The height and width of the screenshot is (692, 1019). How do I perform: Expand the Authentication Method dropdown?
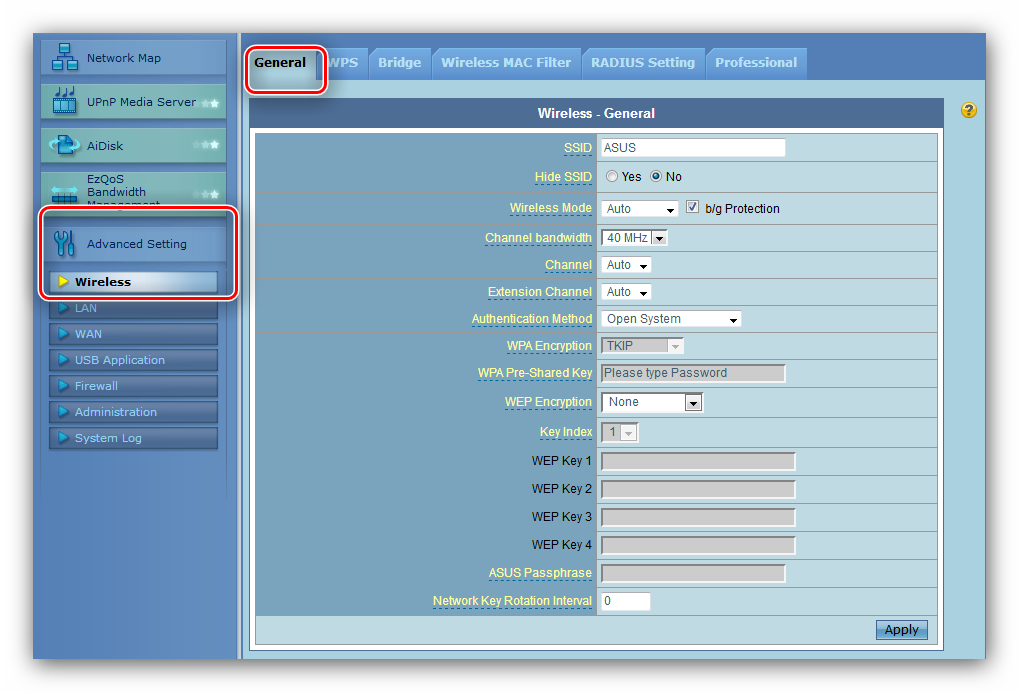(671, 319)
